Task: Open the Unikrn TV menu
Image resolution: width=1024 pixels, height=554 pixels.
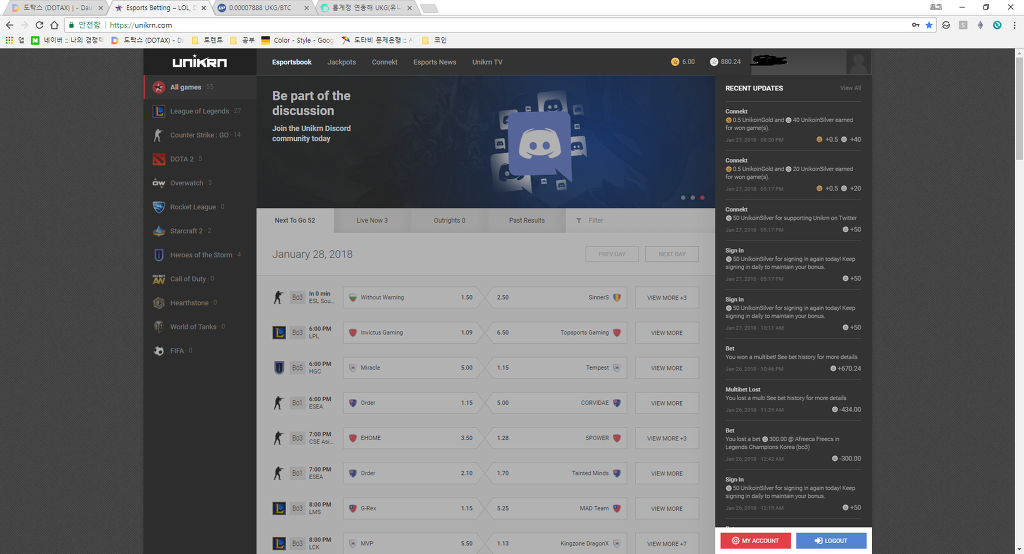Action: click(x=487, y=62)
